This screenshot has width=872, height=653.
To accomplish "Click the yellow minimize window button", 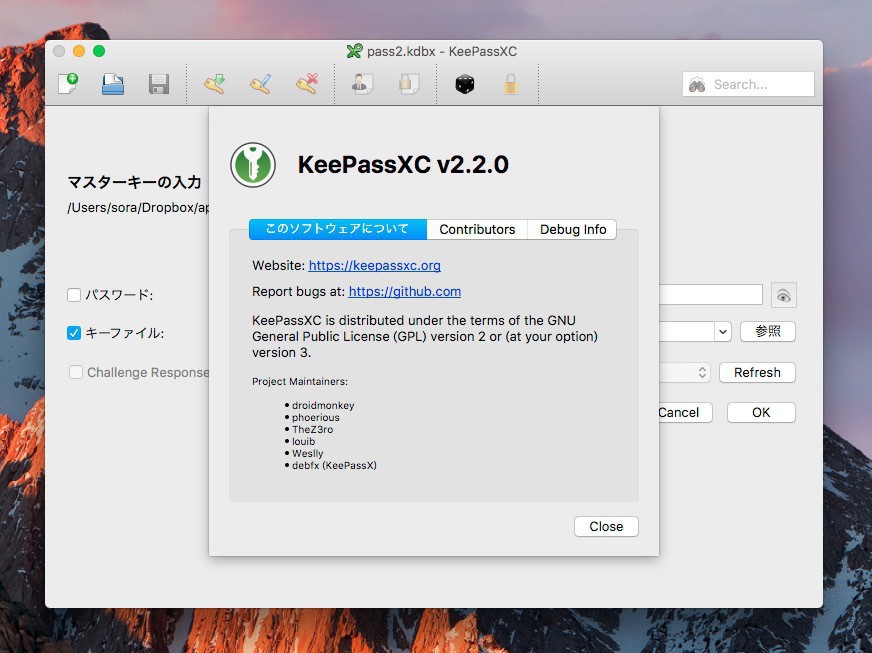I will click(x=79, y=51).
